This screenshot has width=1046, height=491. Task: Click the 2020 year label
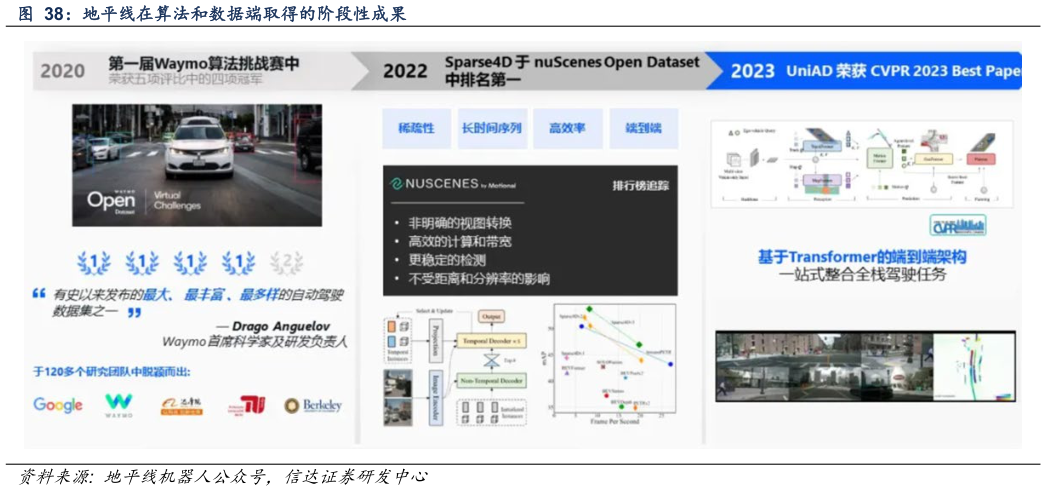[x=63, y=71]
